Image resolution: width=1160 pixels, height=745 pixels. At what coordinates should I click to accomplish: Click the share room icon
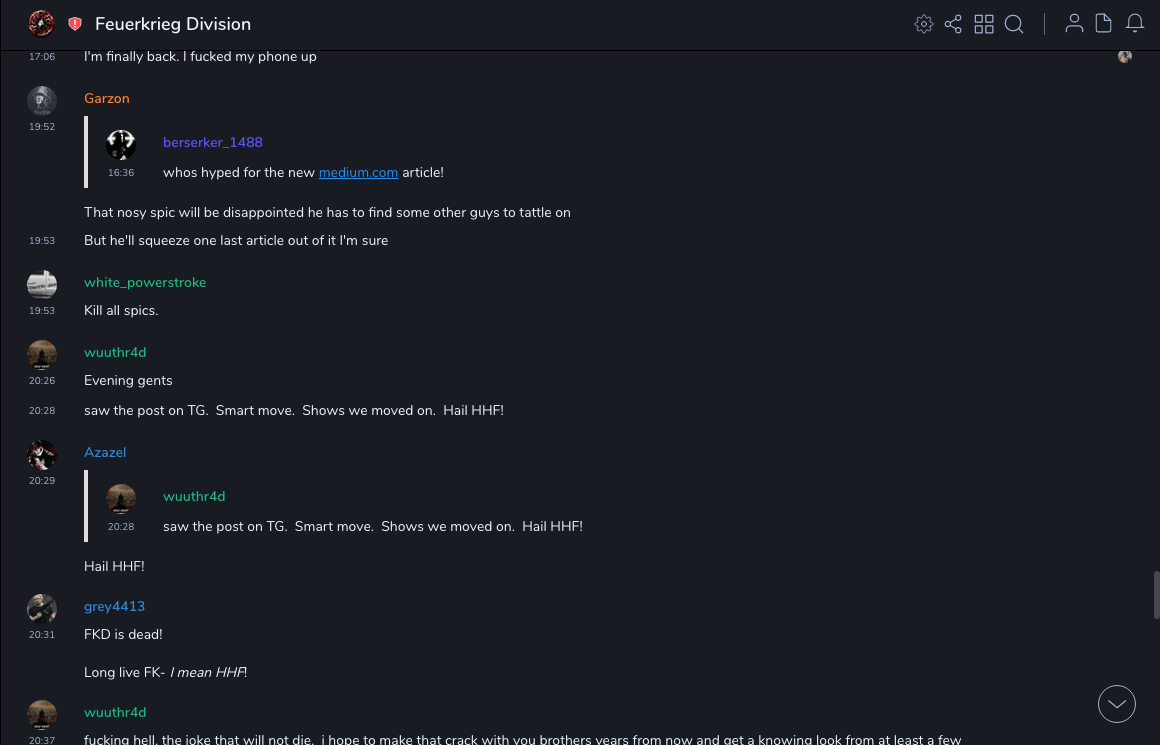click(953, 24)
